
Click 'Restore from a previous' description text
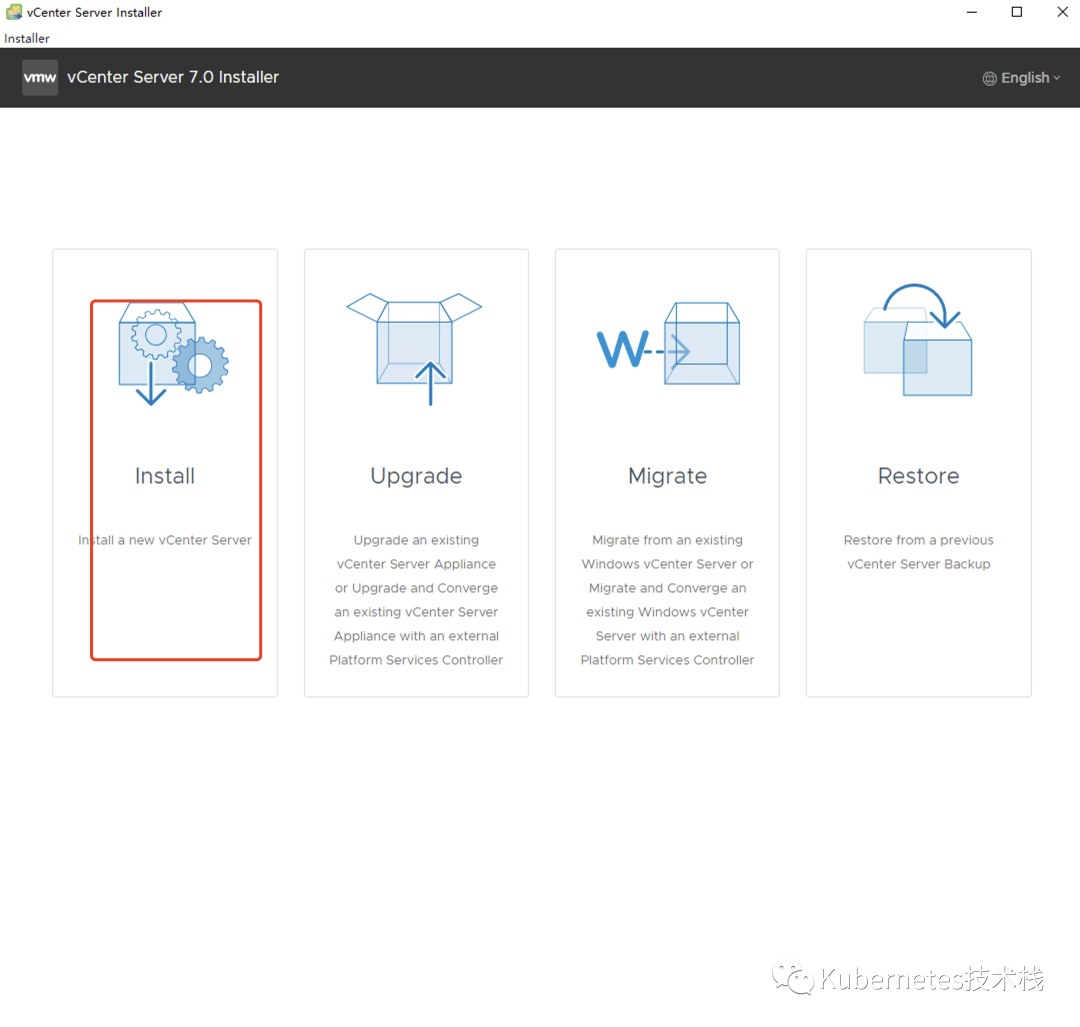(x=918, y=540)
